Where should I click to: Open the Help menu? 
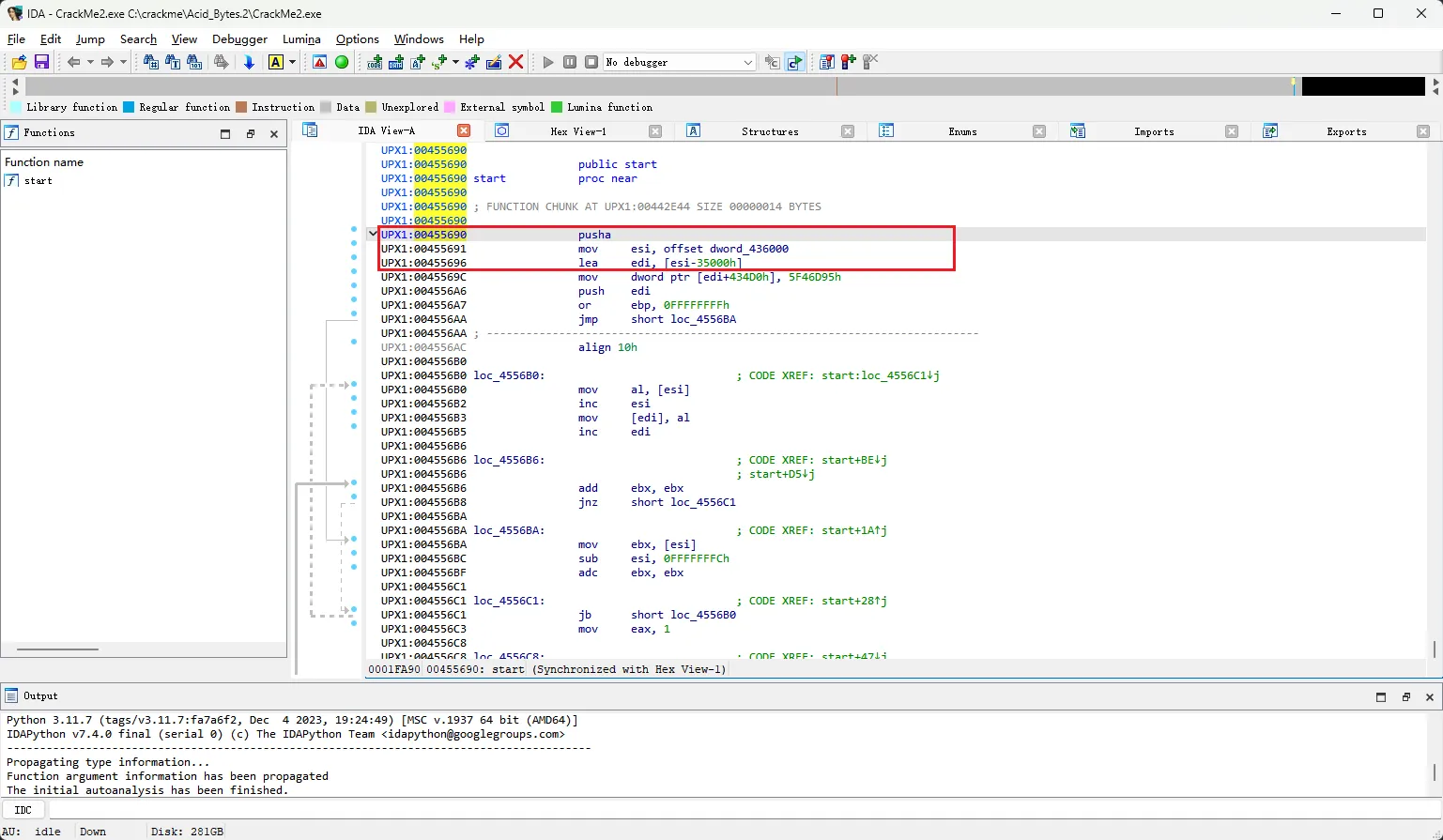point(471,39)
